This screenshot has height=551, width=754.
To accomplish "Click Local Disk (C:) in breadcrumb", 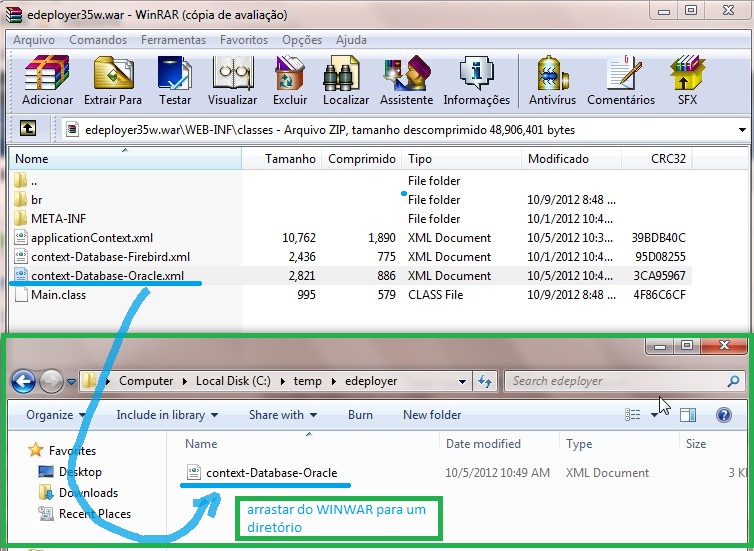I will 233,381.
